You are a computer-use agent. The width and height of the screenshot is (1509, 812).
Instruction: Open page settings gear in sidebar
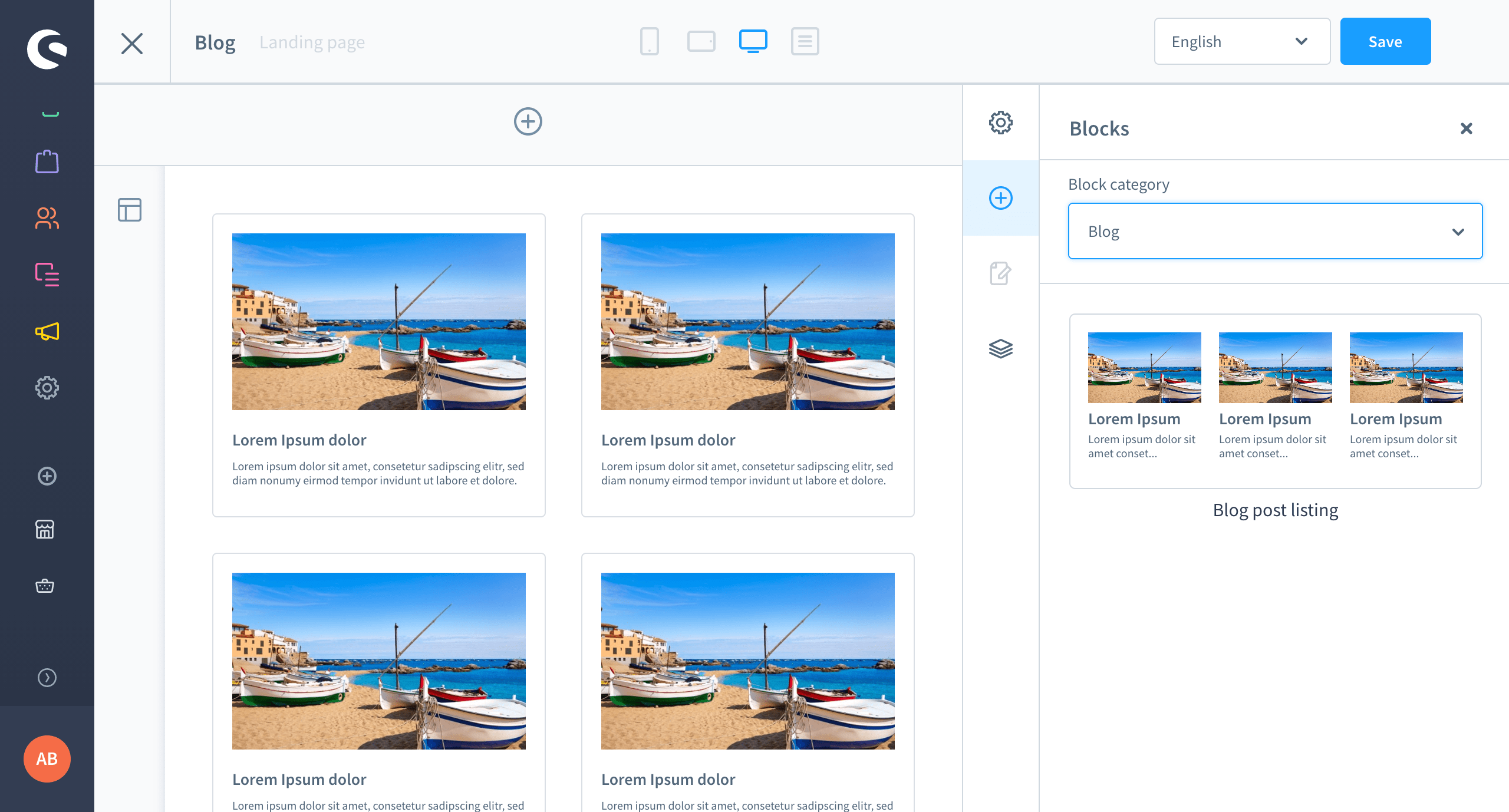[x=1000, y=123]
